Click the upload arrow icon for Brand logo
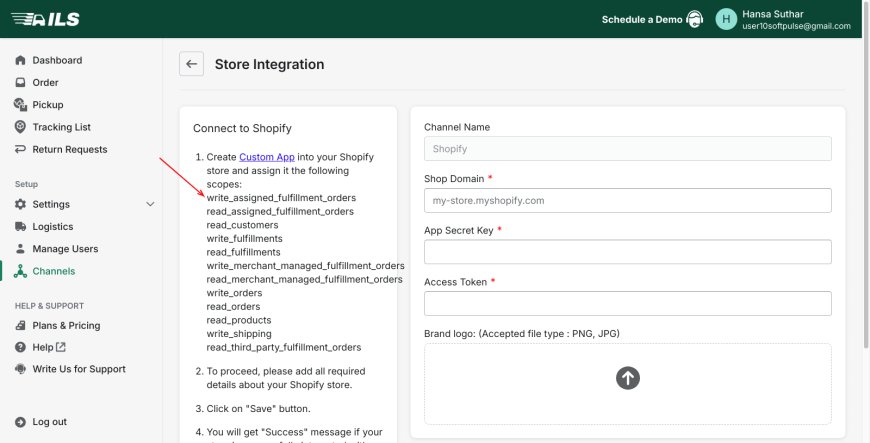This screenshot has height=443, width=870. tap(628, 378)
